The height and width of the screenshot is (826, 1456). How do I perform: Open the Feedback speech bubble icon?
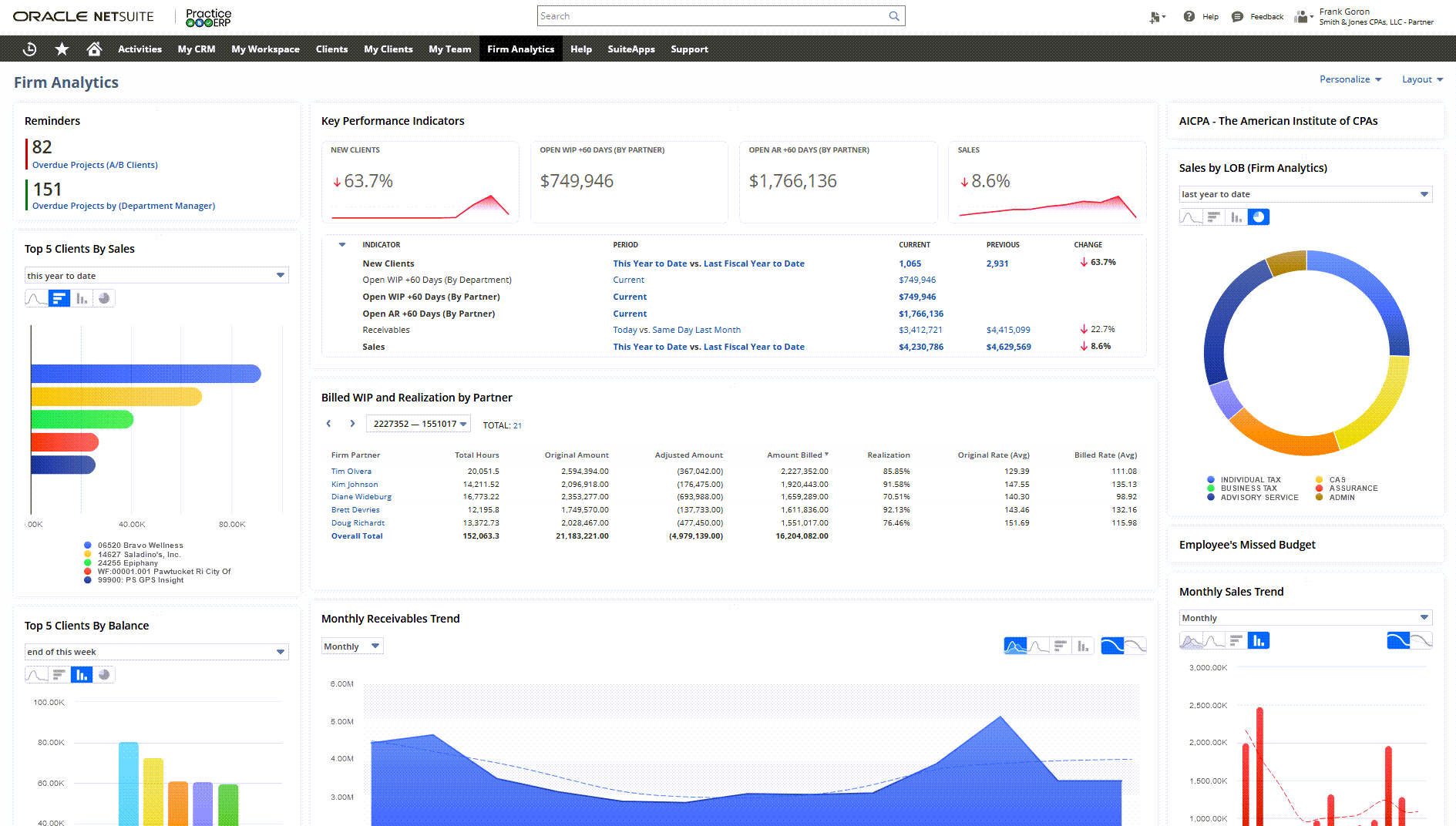[x=1237, y=16]
